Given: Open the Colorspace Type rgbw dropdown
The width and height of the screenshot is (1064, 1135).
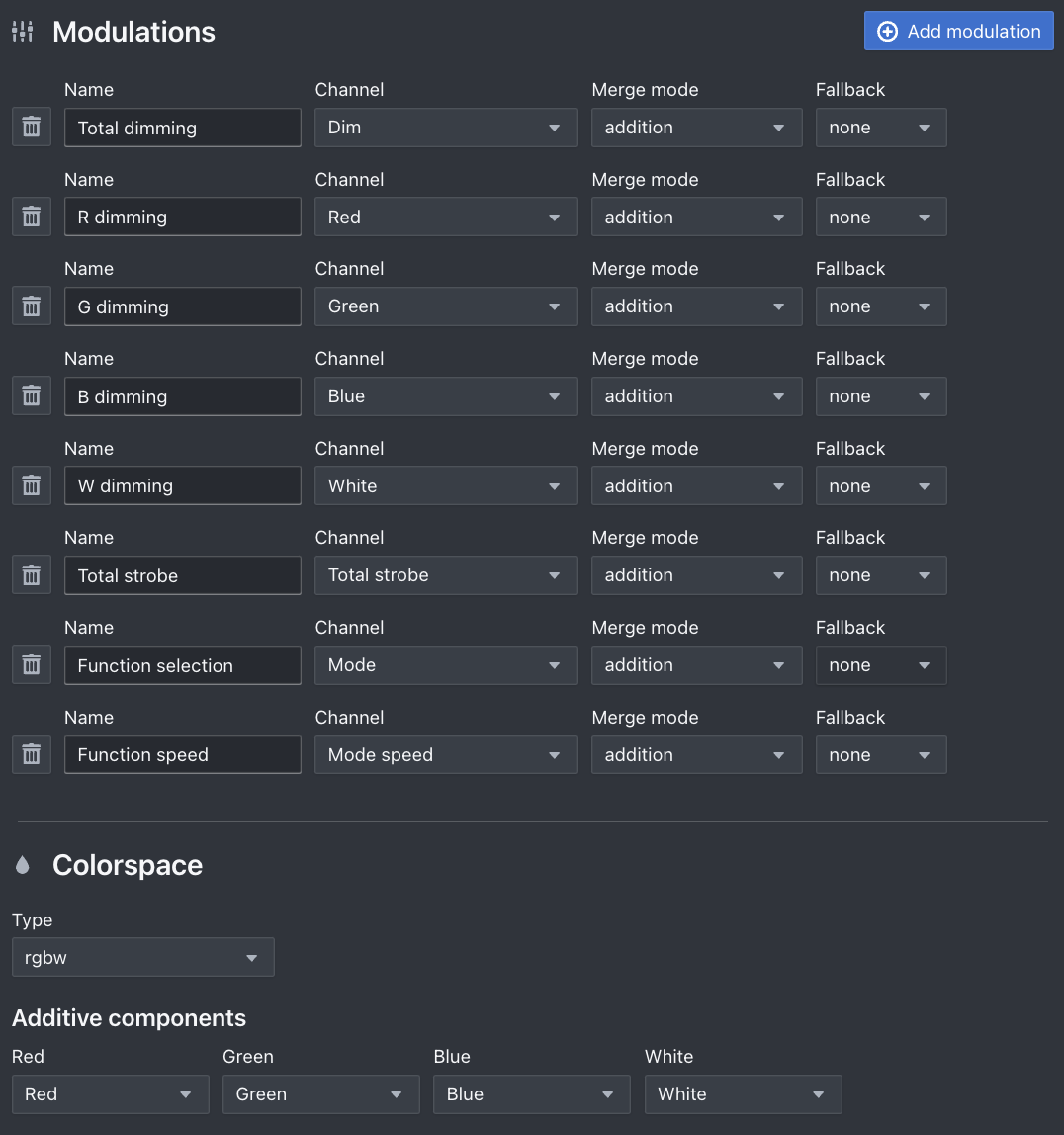Looking at the screenshot, I should (142, 957).
